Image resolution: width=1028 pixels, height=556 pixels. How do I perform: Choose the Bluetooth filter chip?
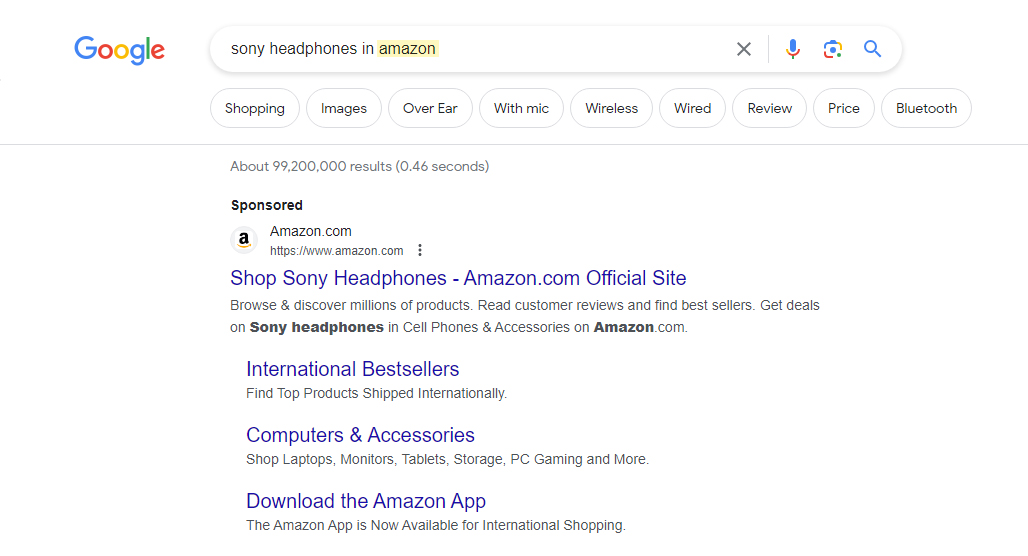point(926,108)
